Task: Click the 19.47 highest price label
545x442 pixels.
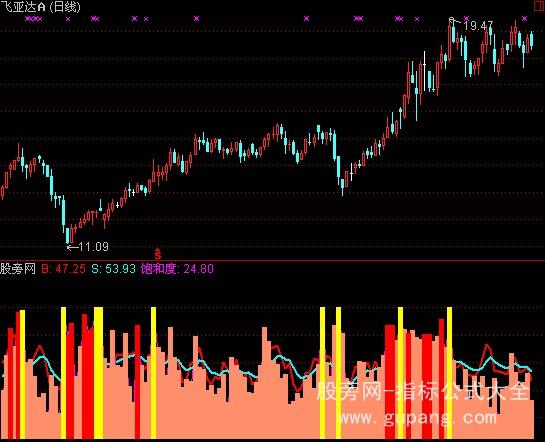Action: tap(478, 25)
